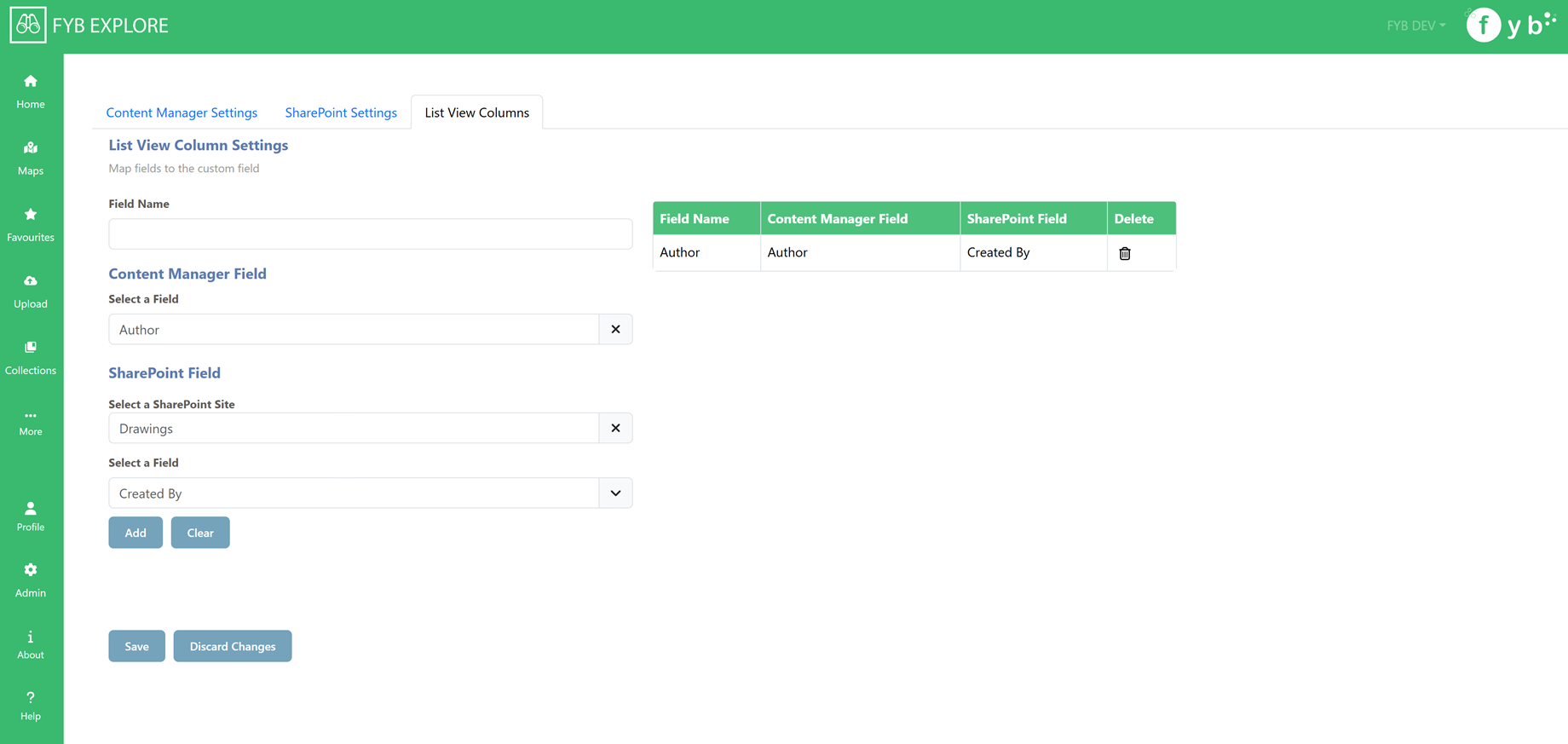Select the List View Columns tab
This screenshot has width=1568, height=744.
click(477, 112)
